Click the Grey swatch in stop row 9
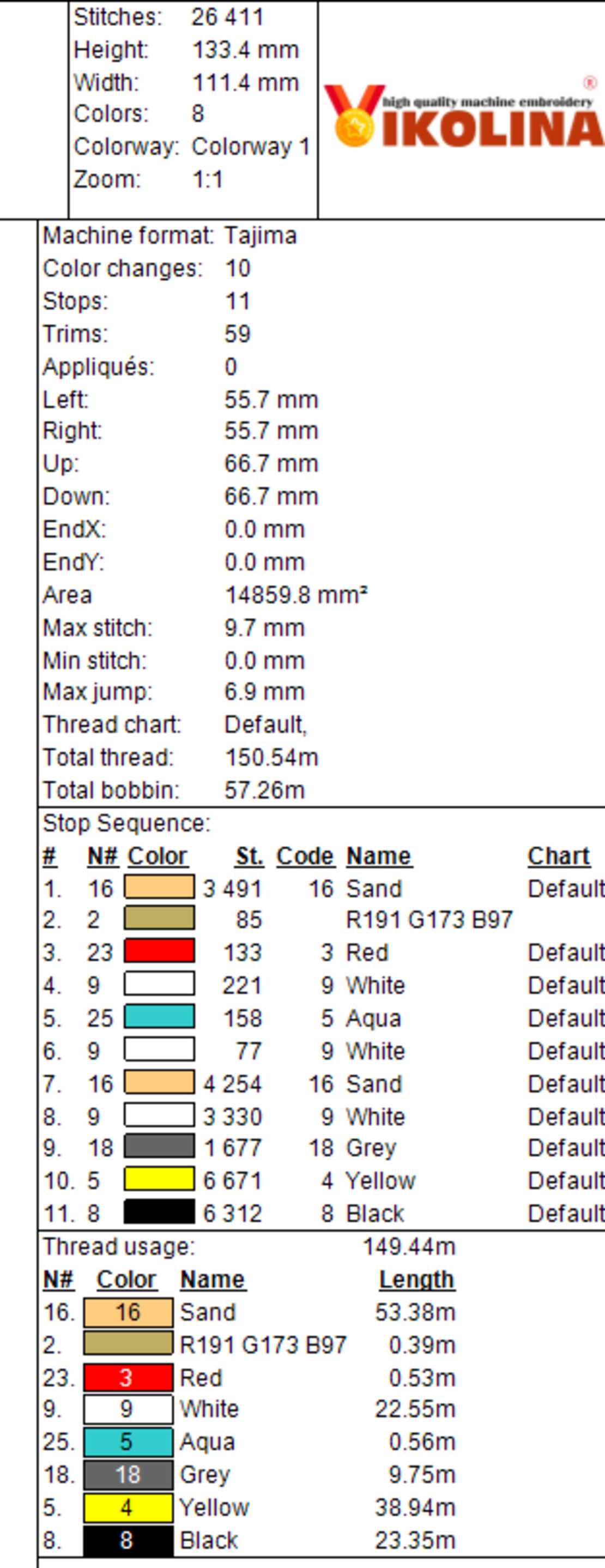 click(160, 1147)
